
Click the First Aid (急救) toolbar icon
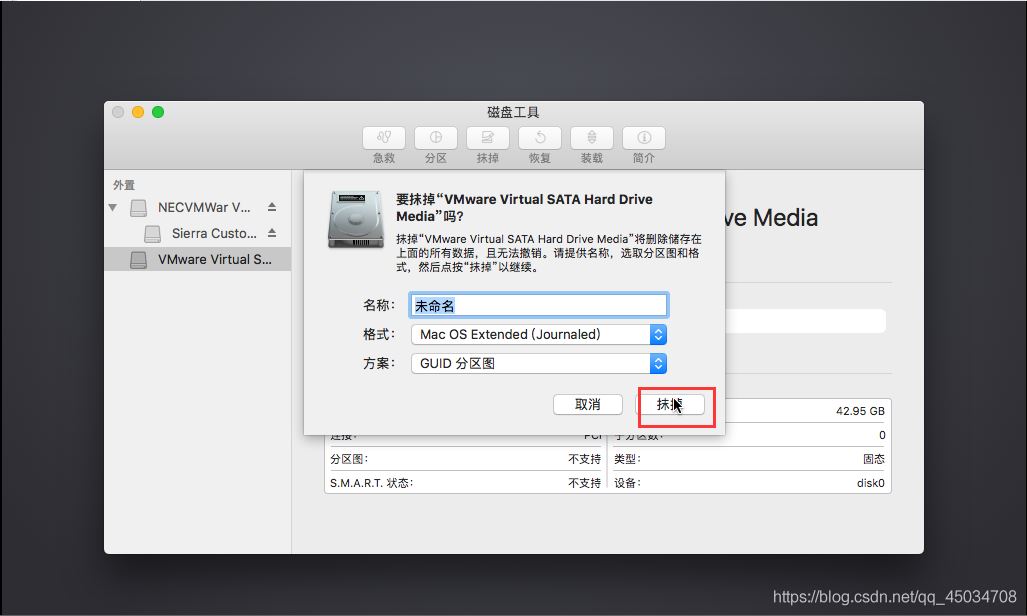point(384,138)
